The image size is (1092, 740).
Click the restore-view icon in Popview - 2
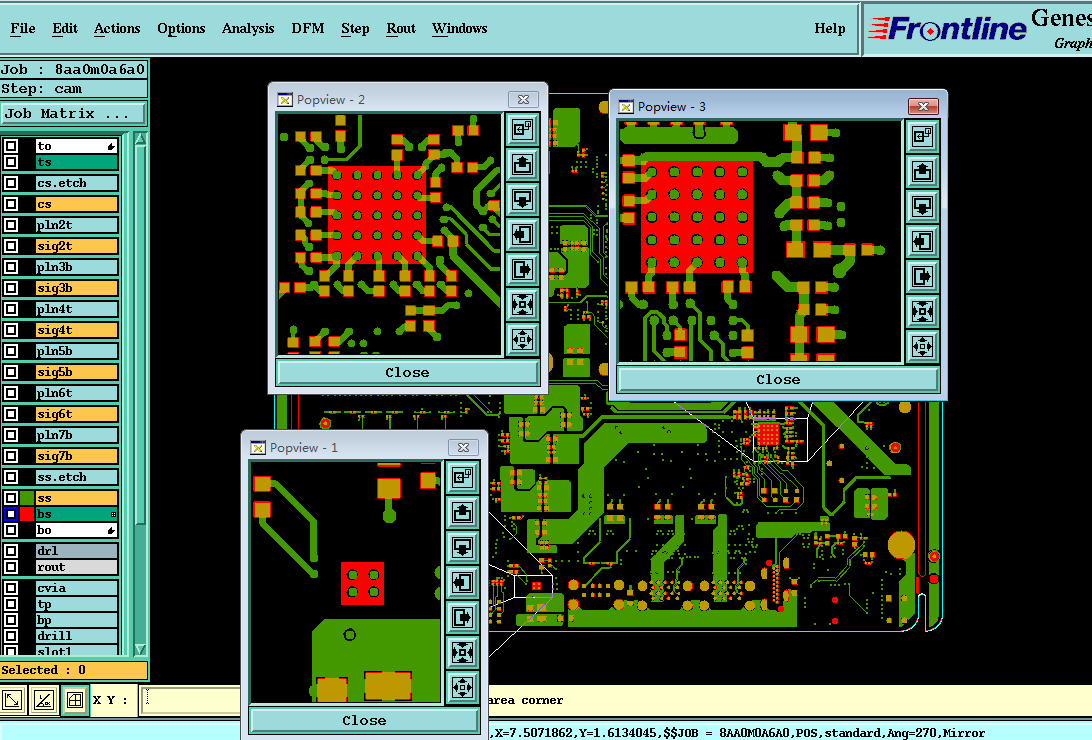point(522,129)
